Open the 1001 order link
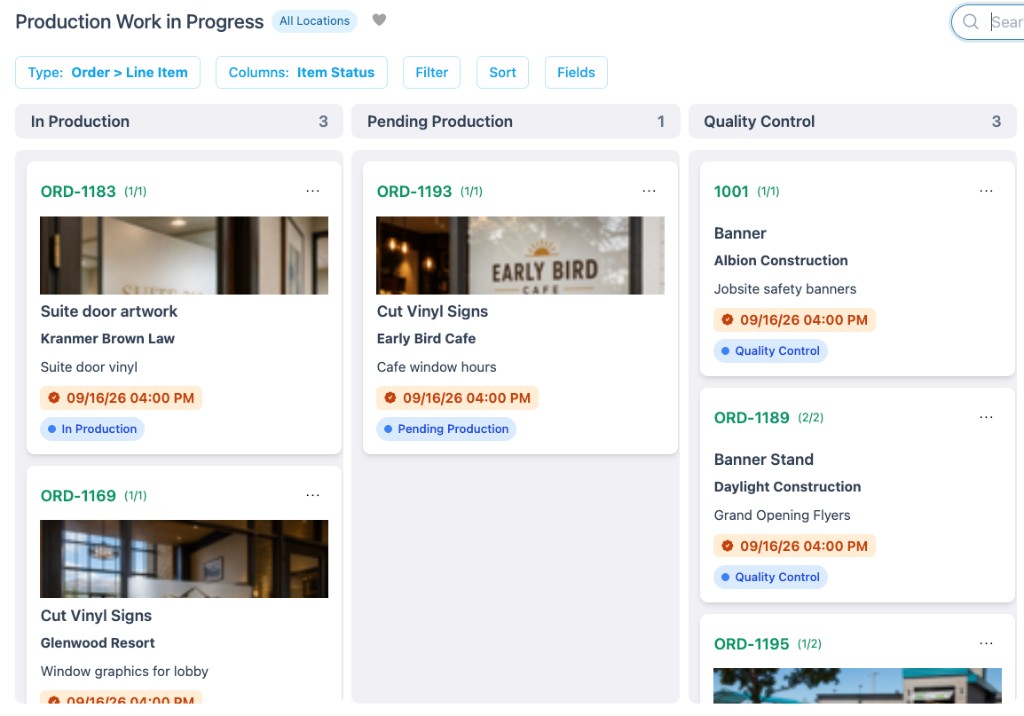Viewport: 1024px width, 716px height. click(x=731, y=191)
